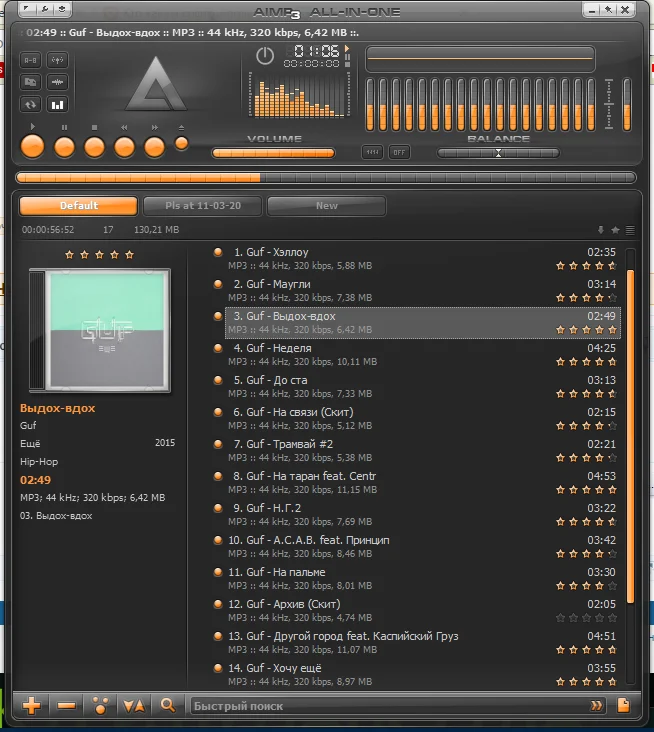Open the main menu arrow in title bar

27,9
